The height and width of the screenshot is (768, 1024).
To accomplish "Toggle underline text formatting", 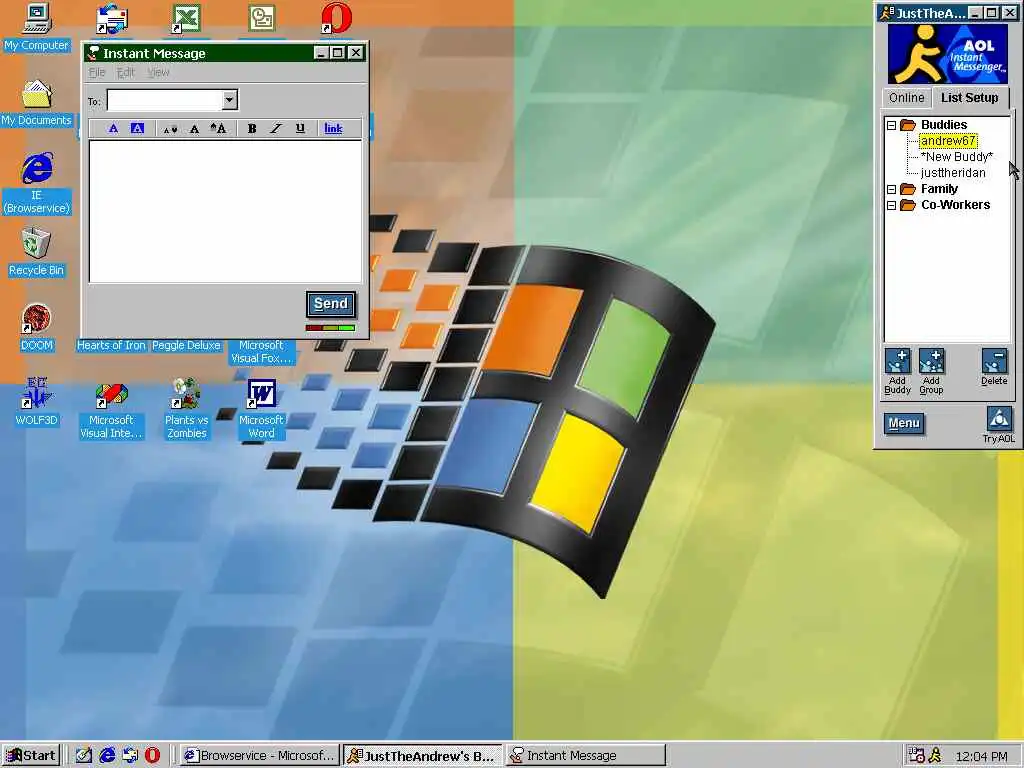I will [x=300, y=129].
